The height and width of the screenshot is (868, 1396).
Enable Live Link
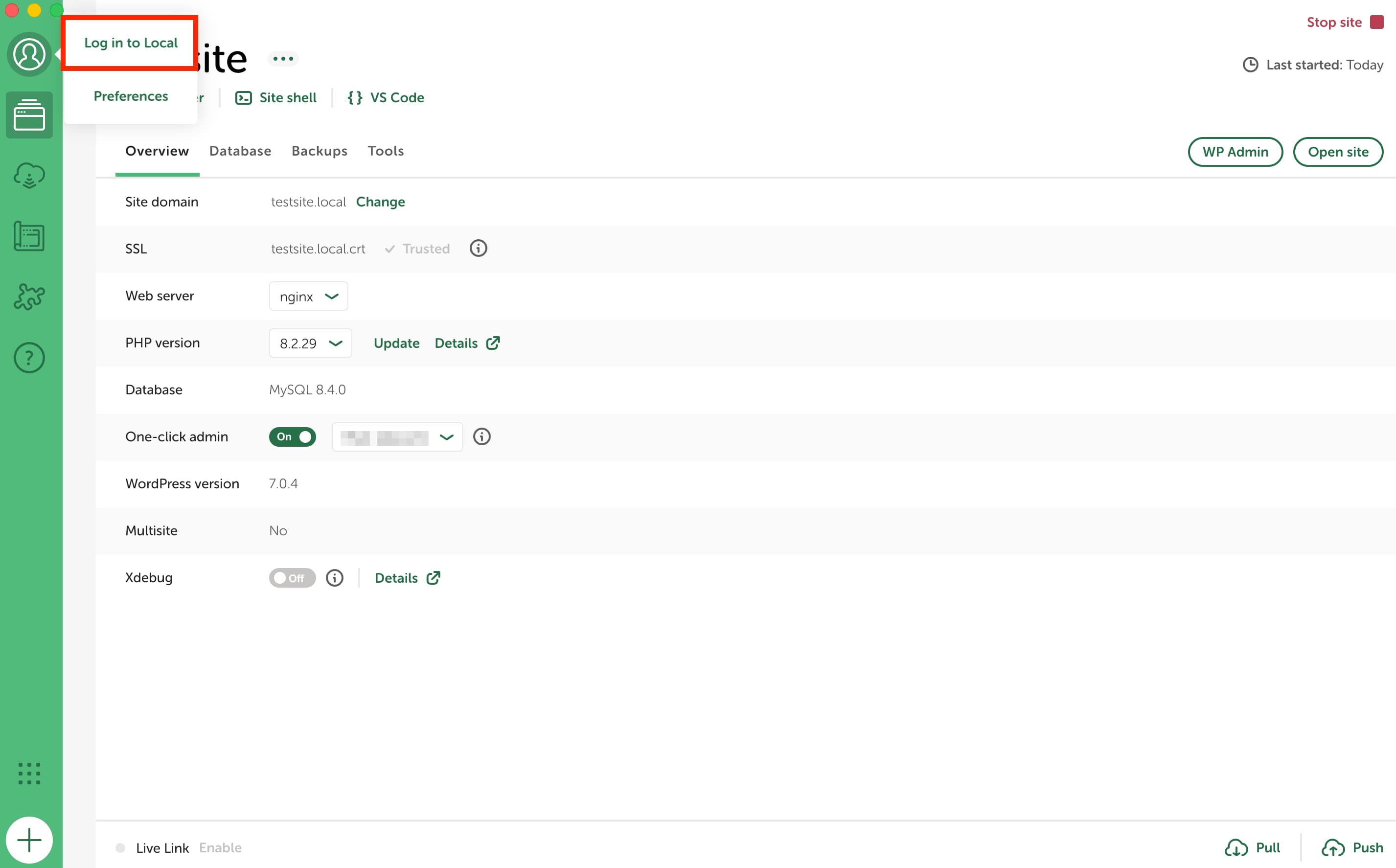[220, 847]
